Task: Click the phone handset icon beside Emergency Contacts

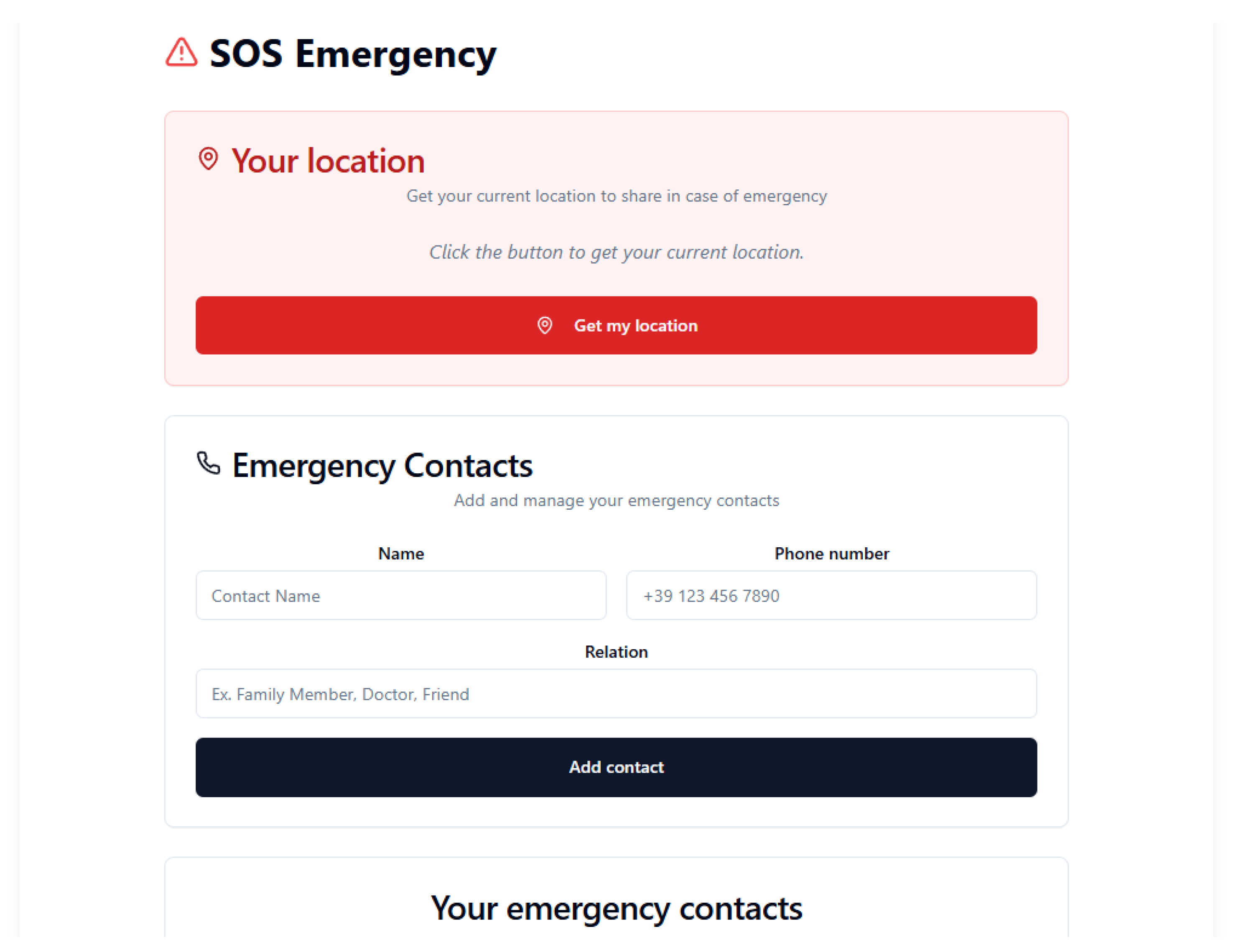Action: click(x=208, y=464)
